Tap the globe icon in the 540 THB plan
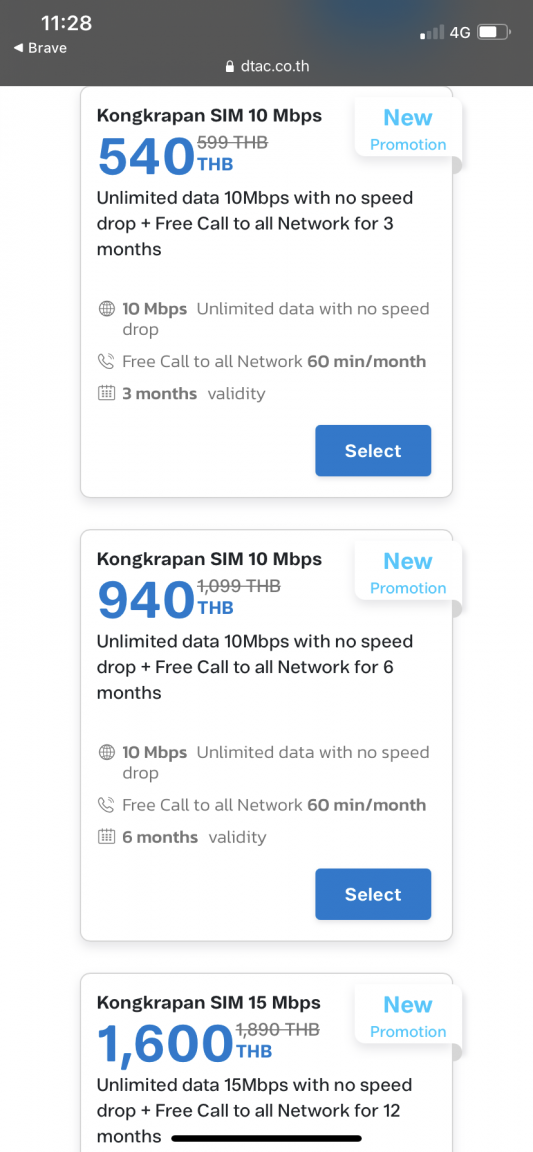This screenshot has width=533, height=1152. point(107,309)
